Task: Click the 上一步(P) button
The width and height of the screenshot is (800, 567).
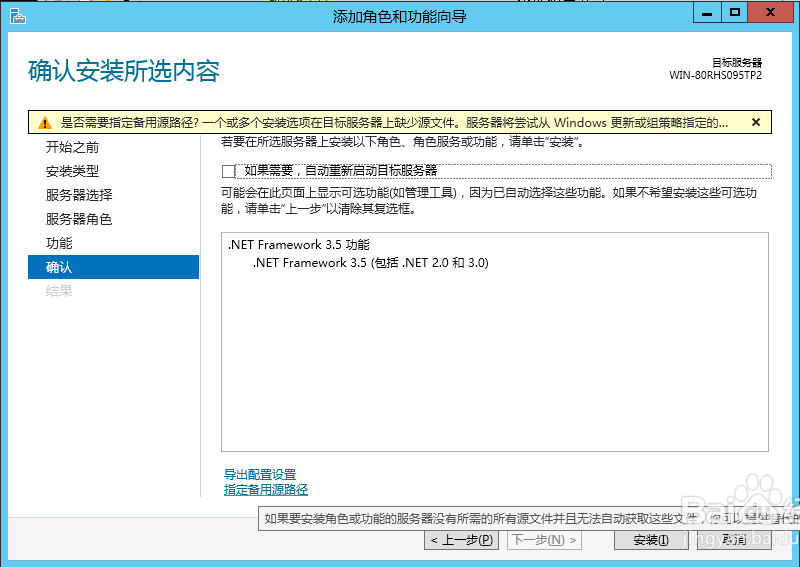Action: (x=463, y=540)
